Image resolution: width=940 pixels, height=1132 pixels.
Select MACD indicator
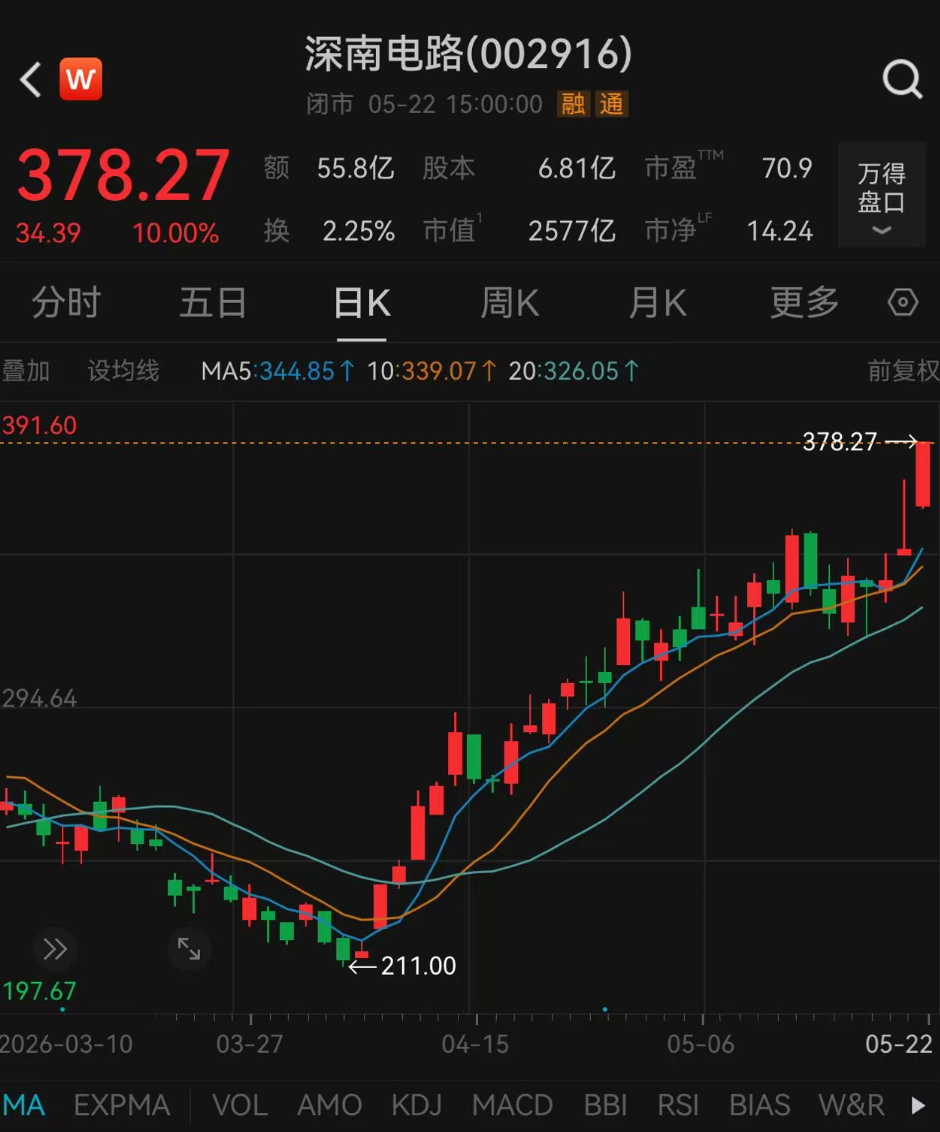pos(513,1105)
